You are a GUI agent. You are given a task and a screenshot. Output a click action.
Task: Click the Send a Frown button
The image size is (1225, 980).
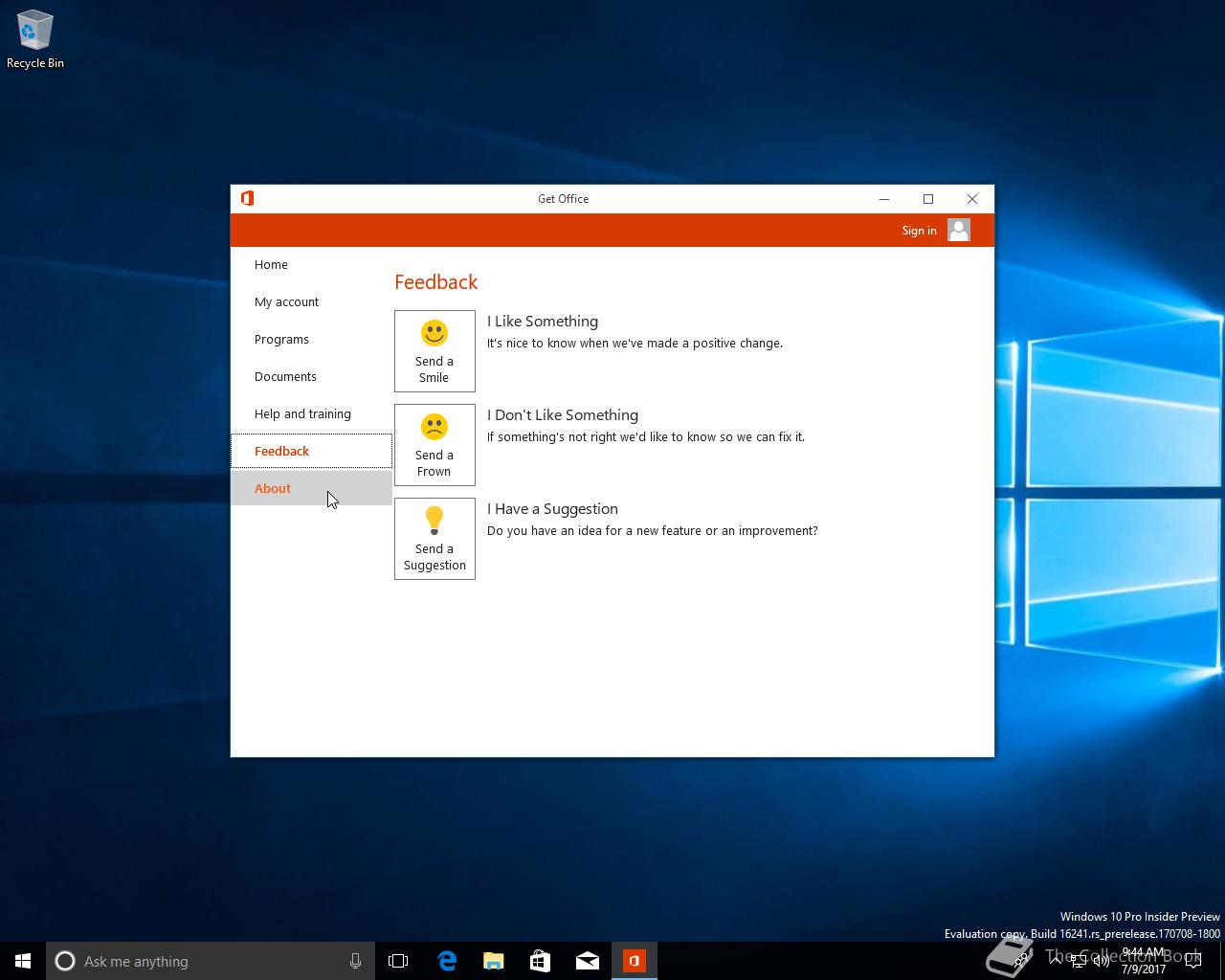tap(434, 444)
